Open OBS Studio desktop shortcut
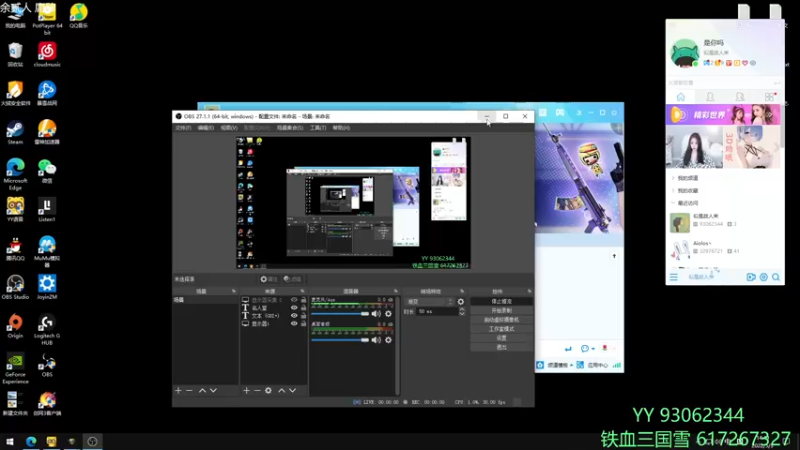This screenshot has height=450, width=800. click(x=15, y=287)
